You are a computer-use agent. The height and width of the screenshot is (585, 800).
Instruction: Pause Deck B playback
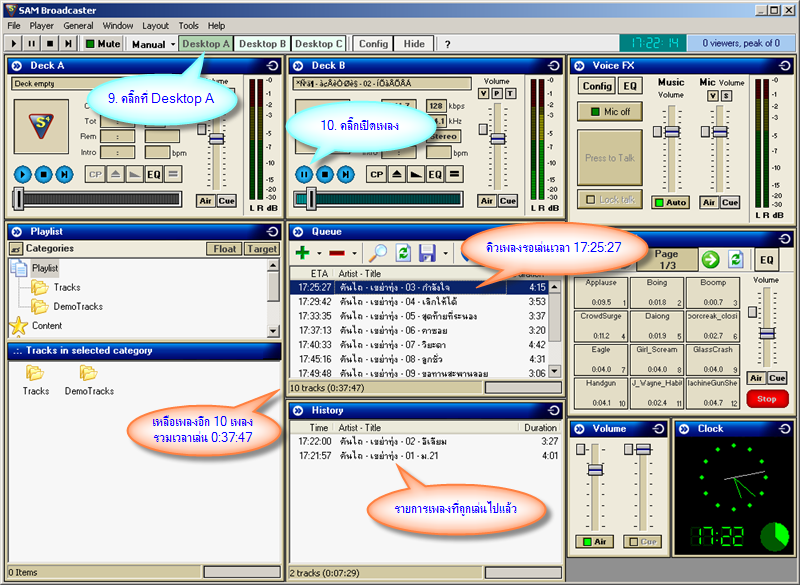(x=304, y=174)
